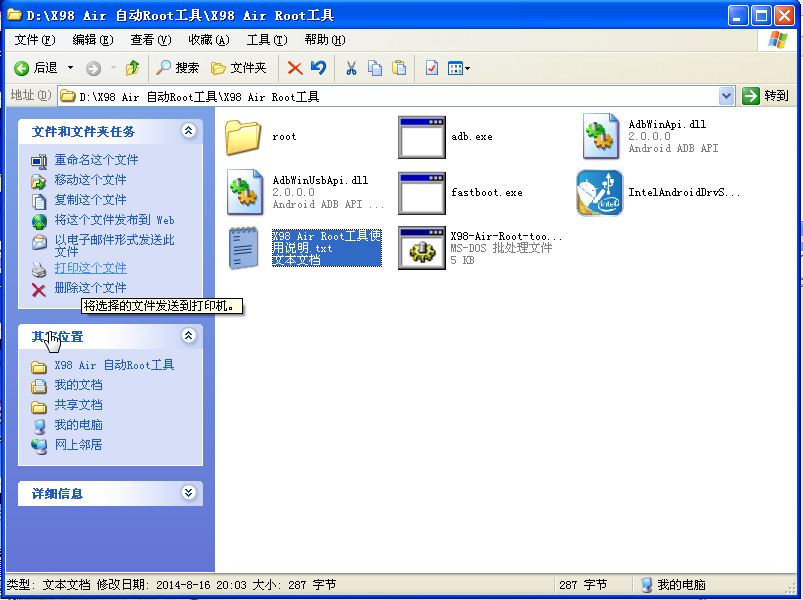Open the 工具(T) menu
Screen dimensions: 803x600
266,39
